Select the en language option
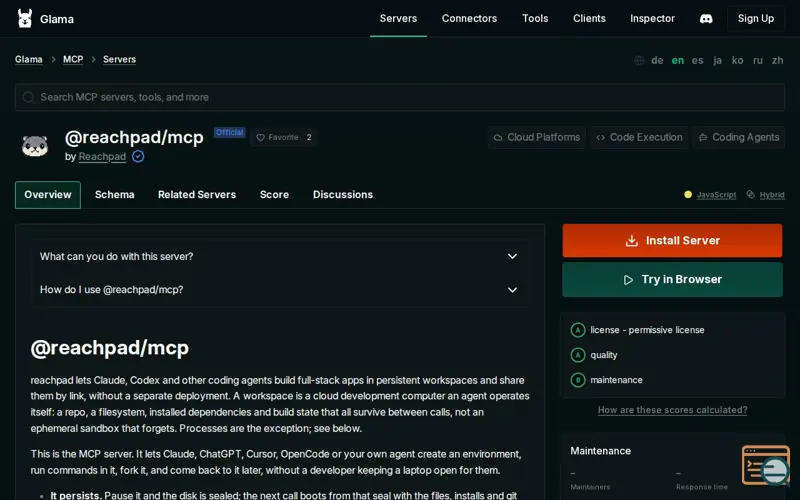This screenshot has width=800, height=500. point(678,60)
